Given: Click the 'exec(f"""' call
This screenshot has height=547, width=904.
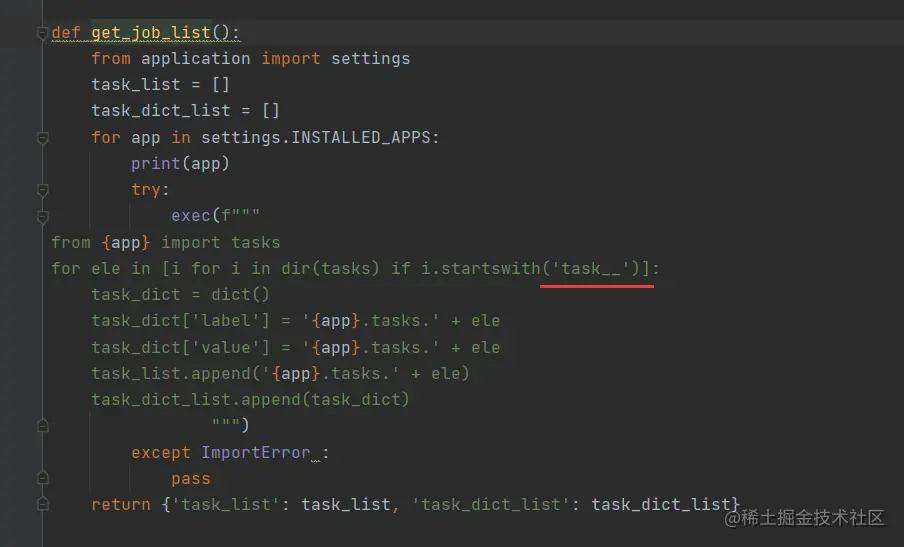Looking at the screenshot, I should (216, 216).
